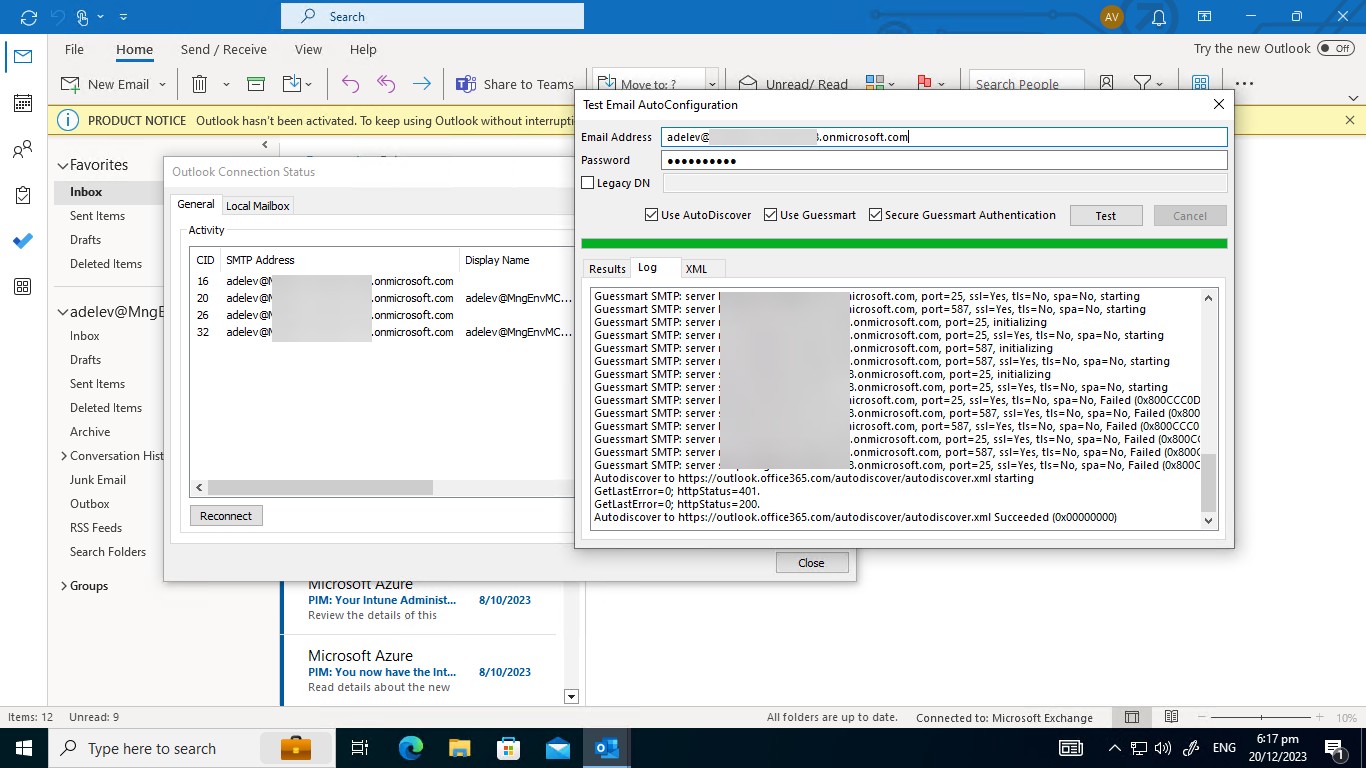The height and width of the screenshot is (768, 1366).
Task: Open the Help ribbon tab
Action: (363, 49)
